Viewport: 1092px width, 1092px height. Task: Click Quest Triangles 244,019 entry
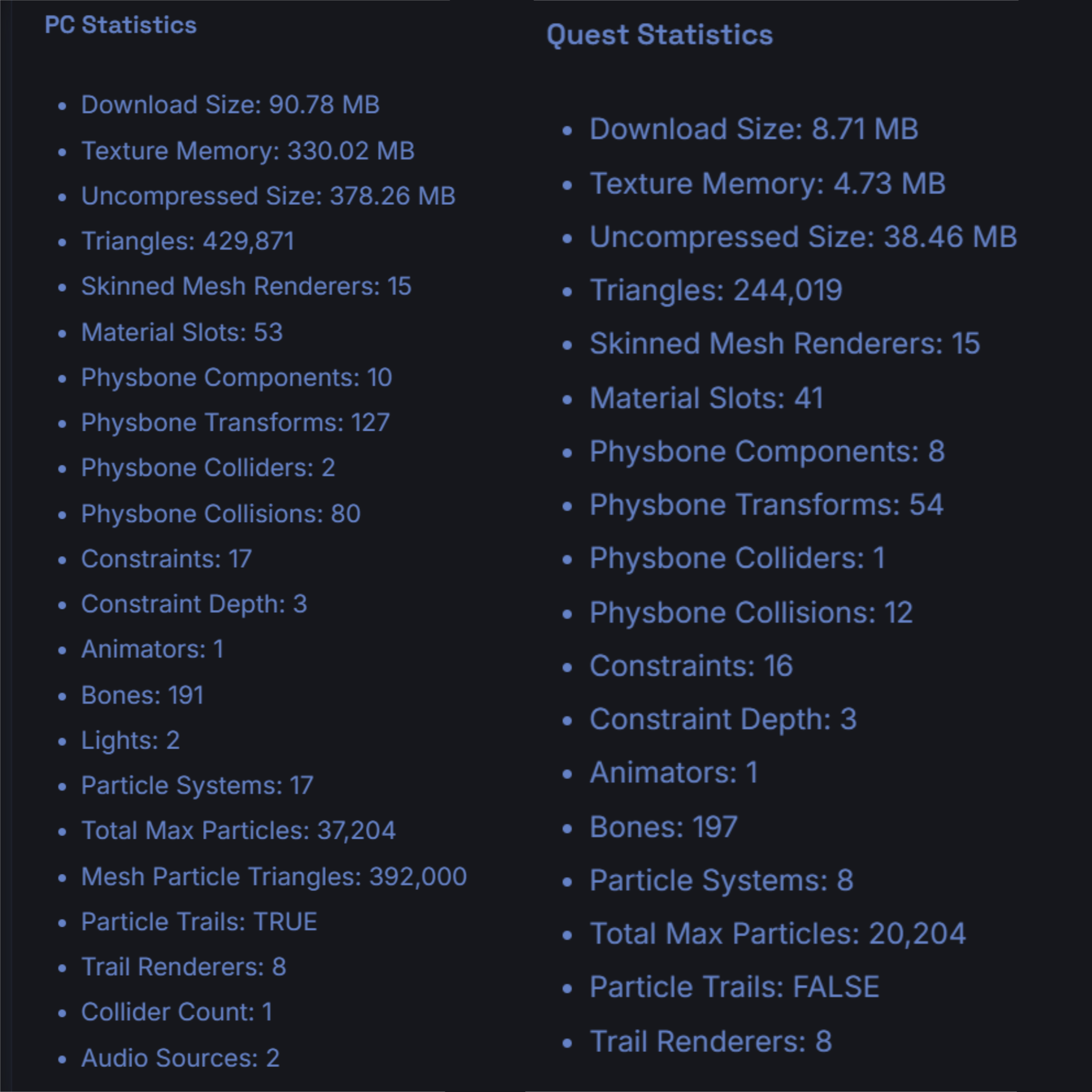click(x=716, y=291)
